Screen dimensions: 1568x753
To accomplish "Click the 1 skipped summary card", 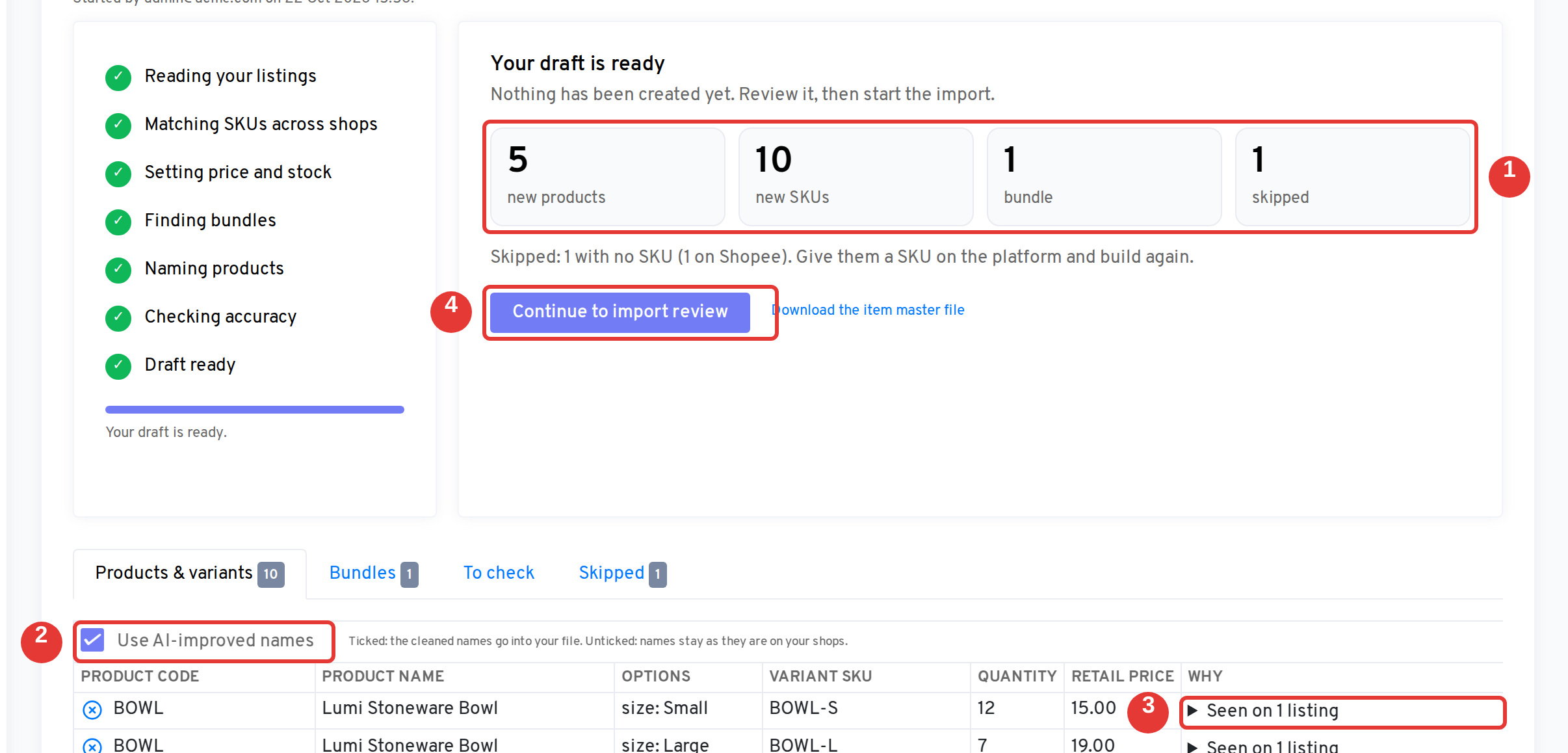I will coord(1353,177).
